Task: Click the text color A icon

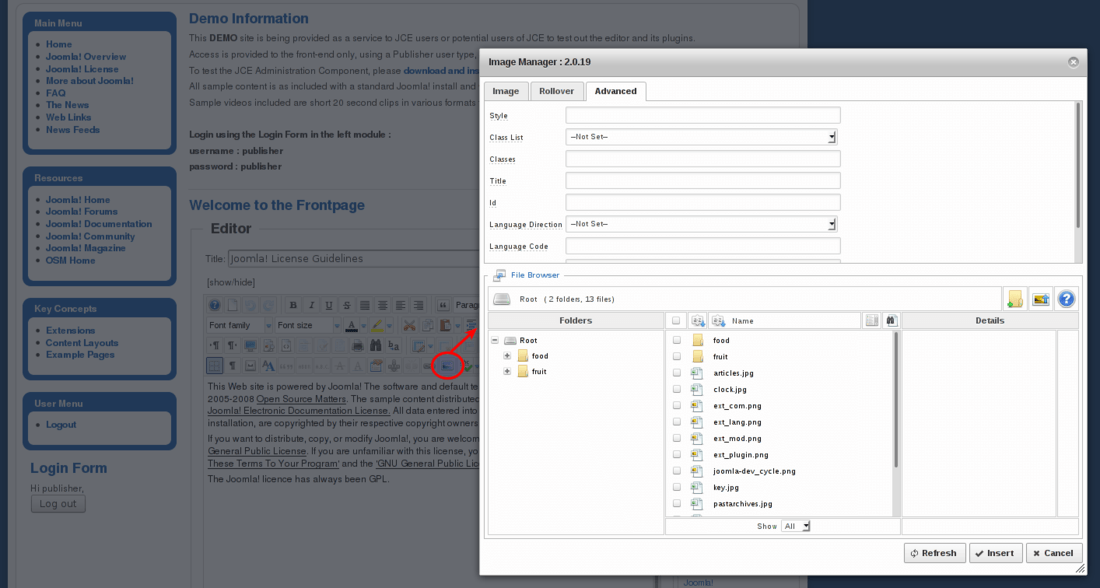Action: [x=351, y=325]
